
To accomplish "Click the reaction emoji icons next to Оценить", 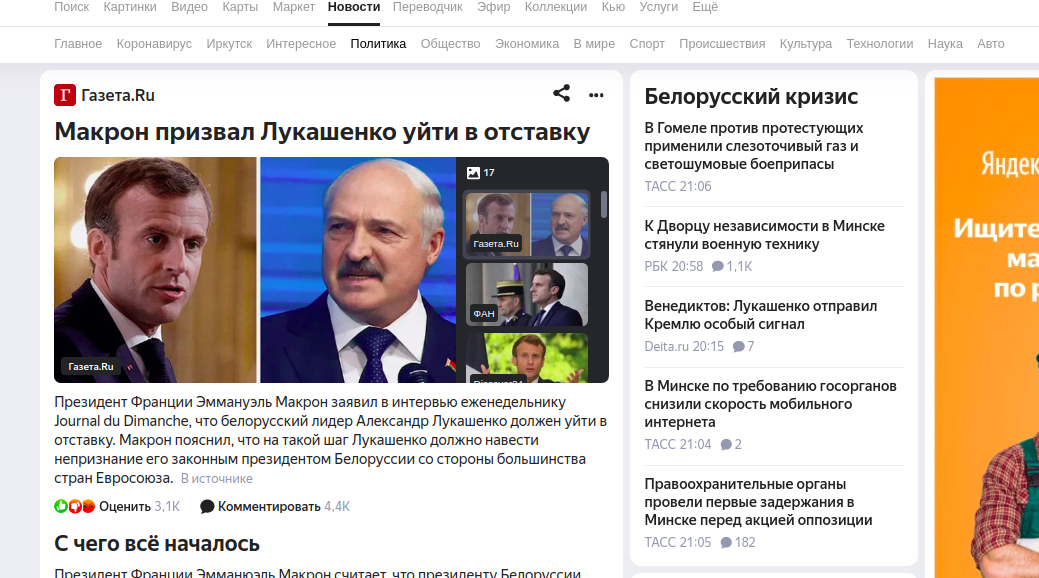I will point(75,506).
